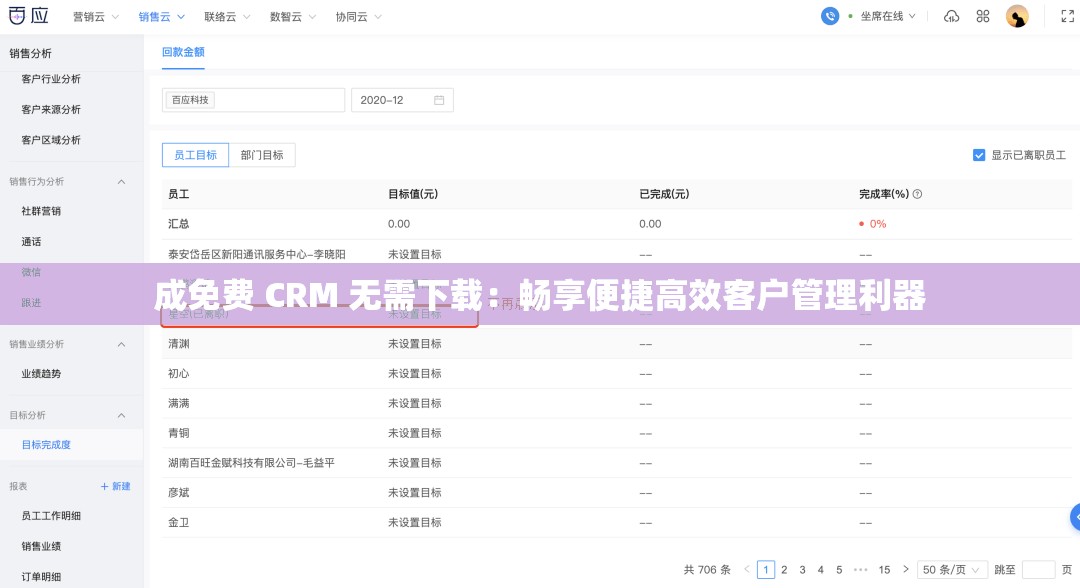The width and height of the screenshot is (1080, 588).
Task: Click the user avatar in the top bar
Action: click(1017, 16)
